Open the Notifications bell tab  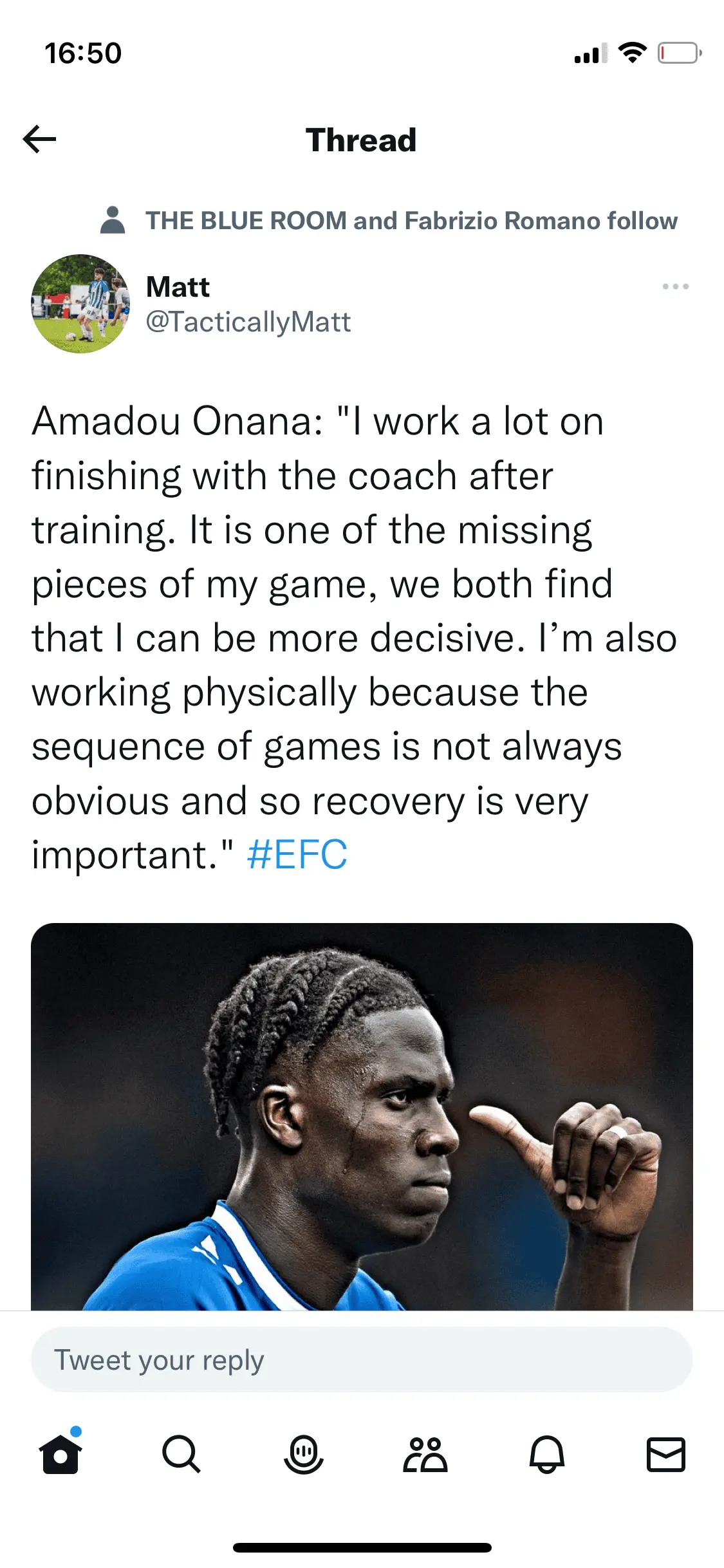[546, 1455]
